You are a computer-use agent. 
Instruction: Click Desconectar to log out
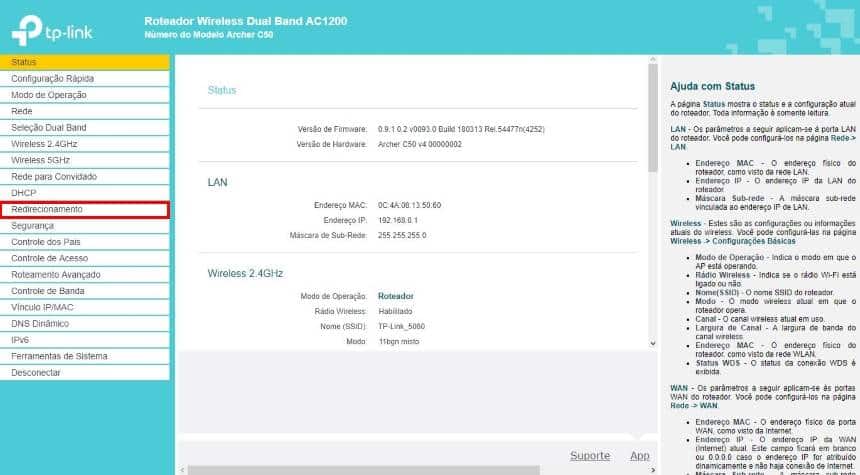pyautogui.click(x=84, y=372)
